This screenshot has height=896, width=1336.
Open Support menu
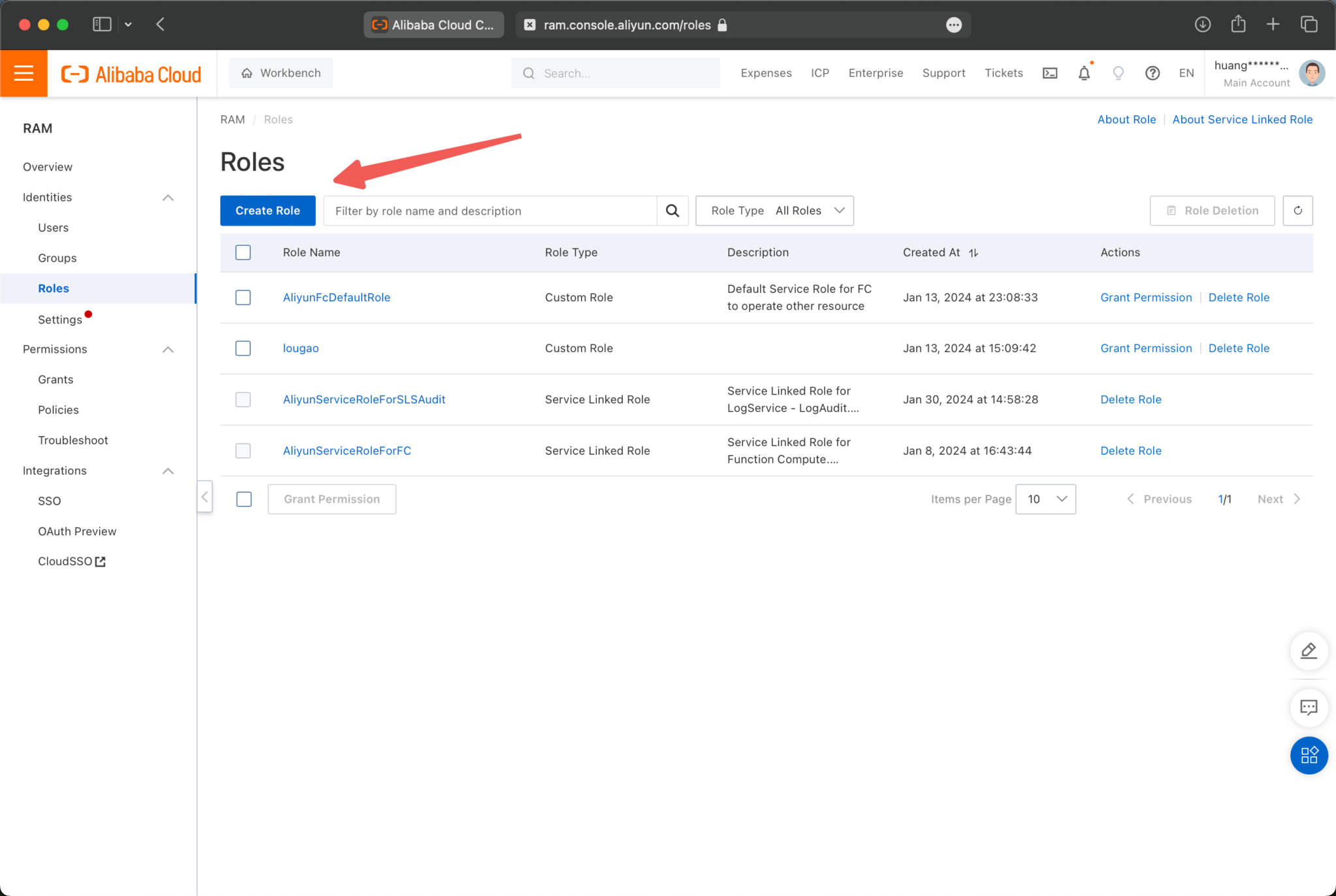(943, 73)
